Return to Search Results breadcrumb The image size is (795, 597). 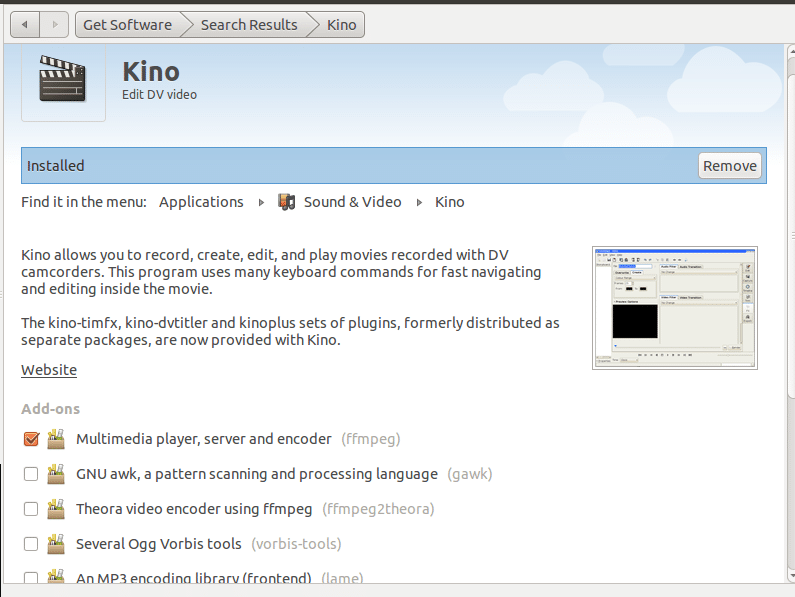(x=249, y=24)
